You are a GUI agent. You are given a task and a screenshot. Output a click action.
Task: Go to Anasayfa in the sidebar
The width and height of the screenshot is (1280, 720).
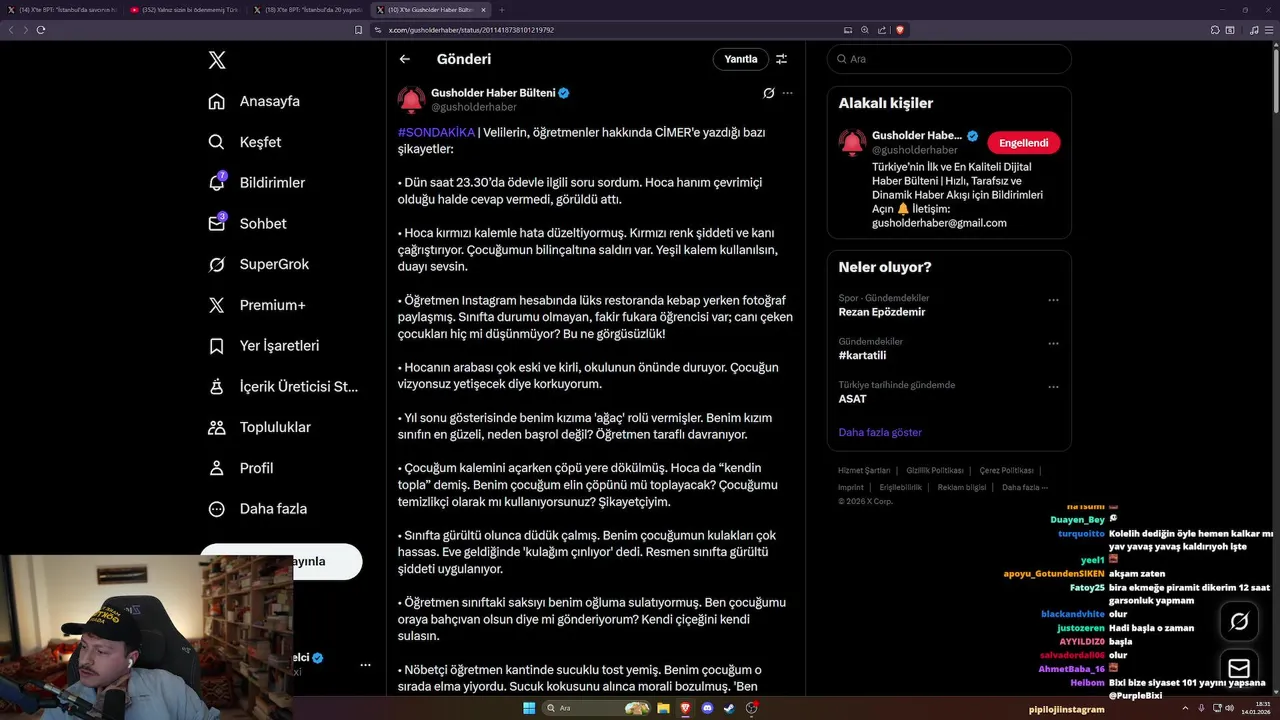coord(254,101)
